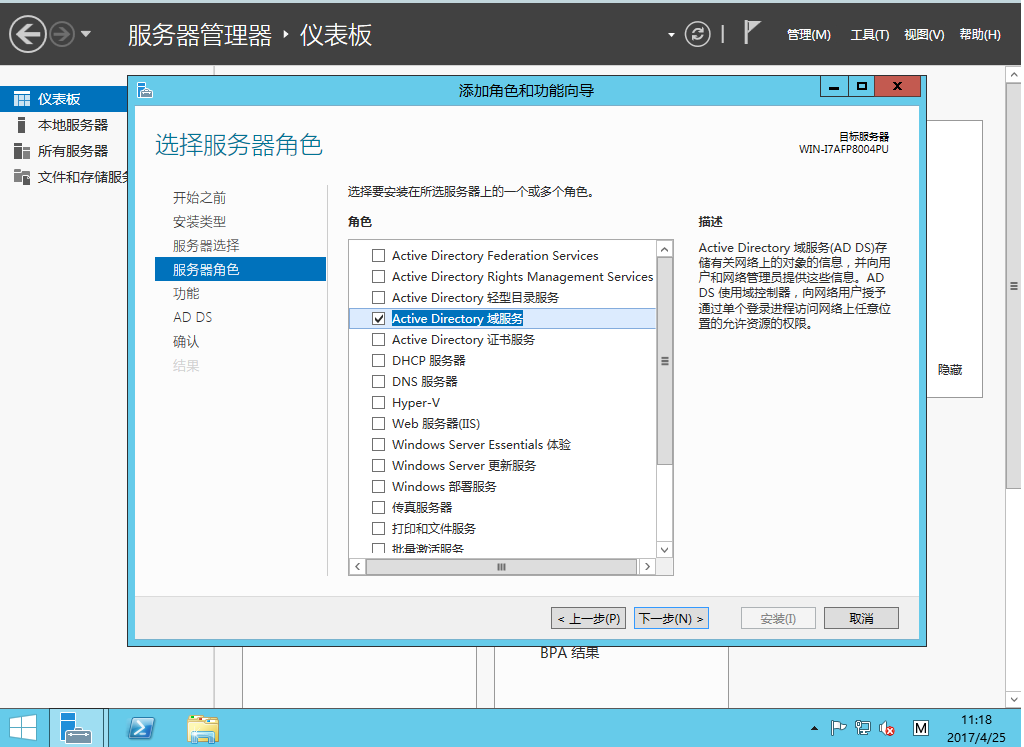
Task: Open the 管理(M) menu
Action: [x=808, y=35]
